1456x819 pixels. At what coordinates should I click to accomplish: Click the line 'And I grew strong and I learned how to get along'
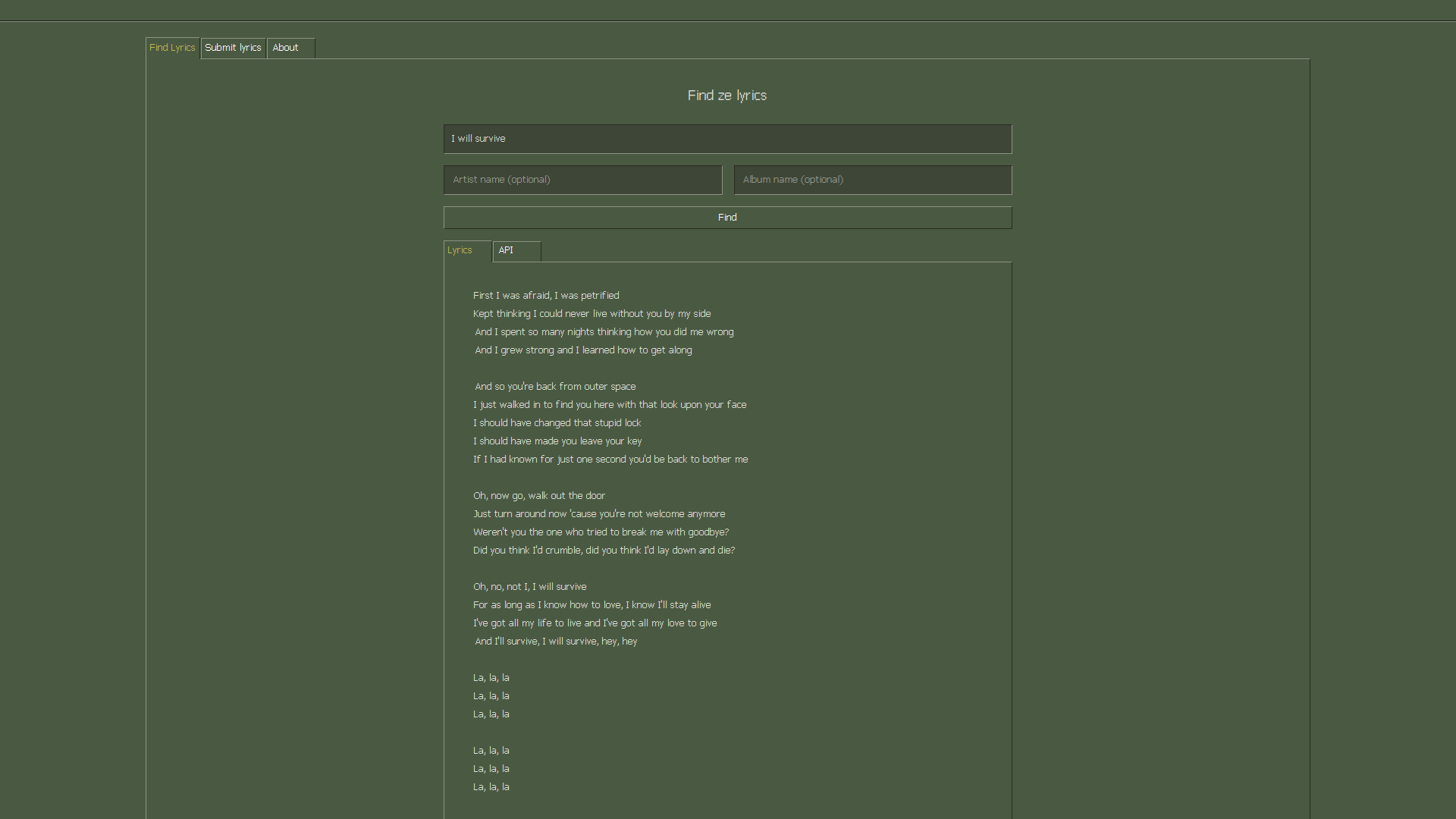tap(583, 350)
